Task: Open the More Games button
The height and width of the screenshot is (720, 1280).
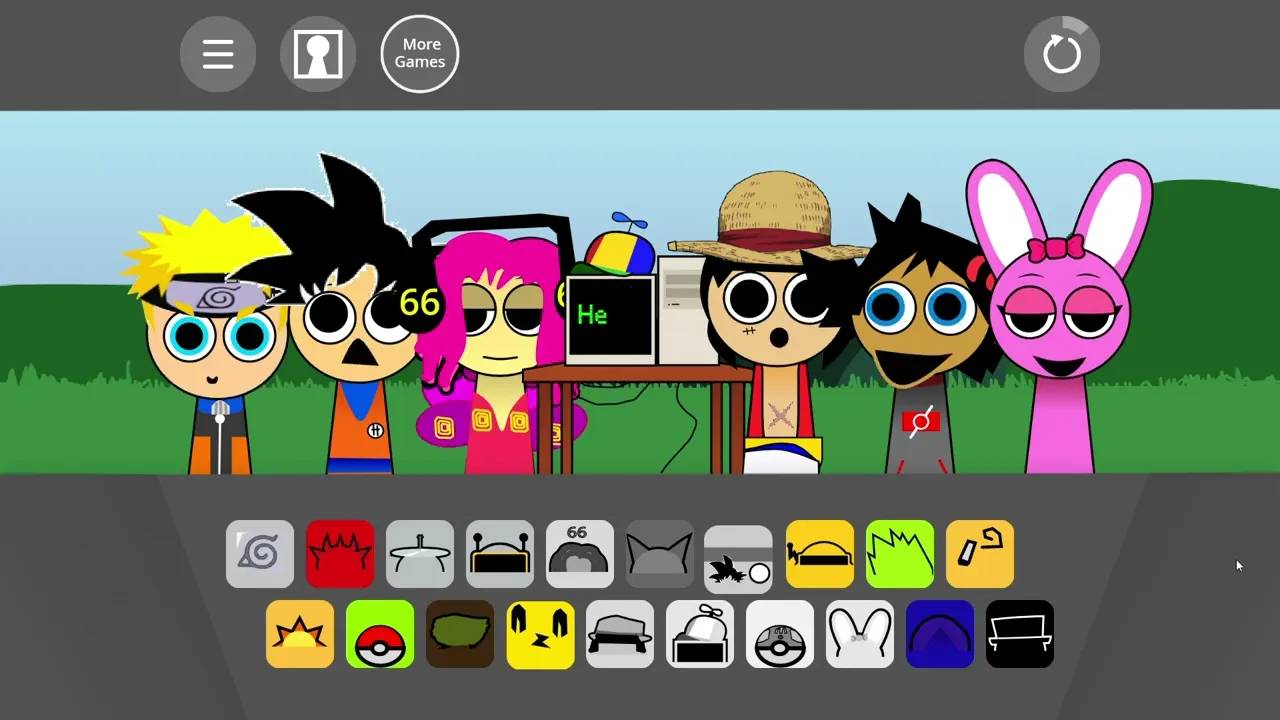Action: 420,54
